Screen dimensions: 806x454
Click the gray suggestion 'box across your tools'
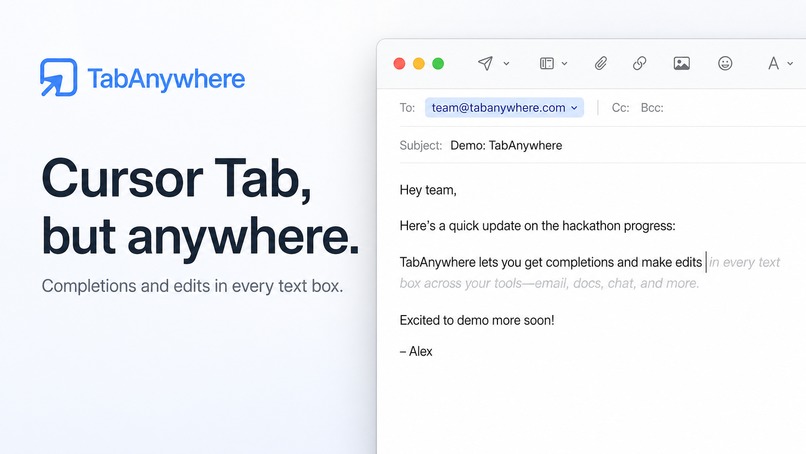(549, 283)
